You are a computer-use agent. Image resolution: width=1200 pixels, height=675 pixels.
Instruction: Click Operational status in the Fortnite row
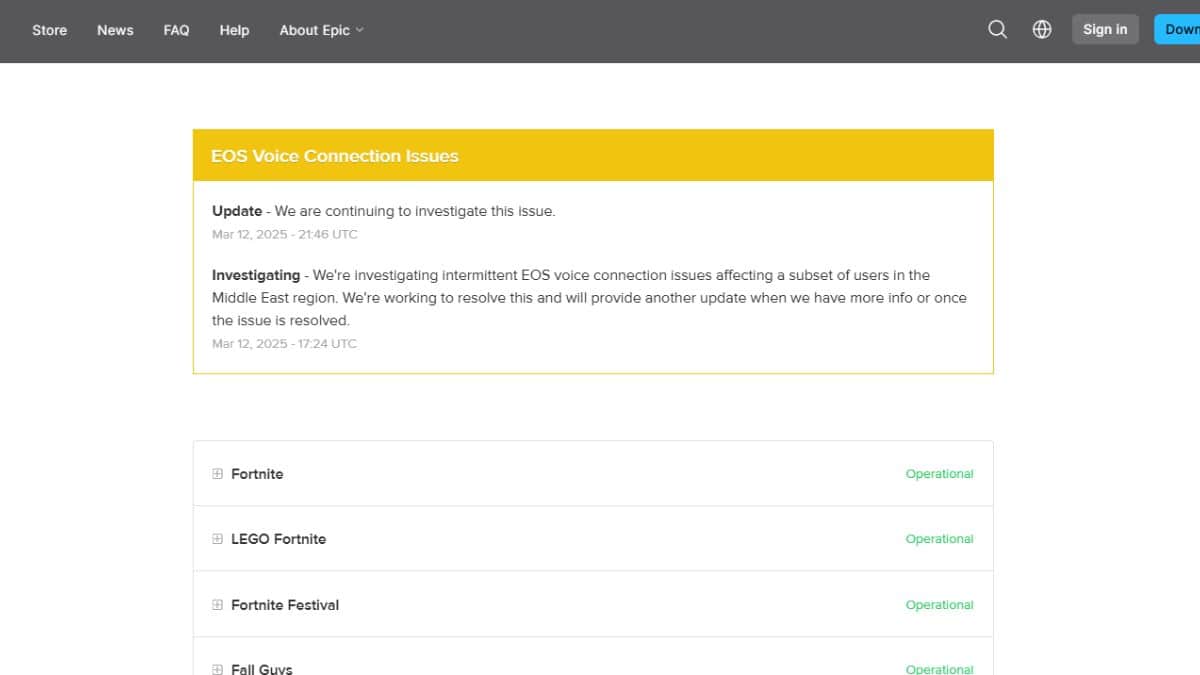(x=939, y=474)
